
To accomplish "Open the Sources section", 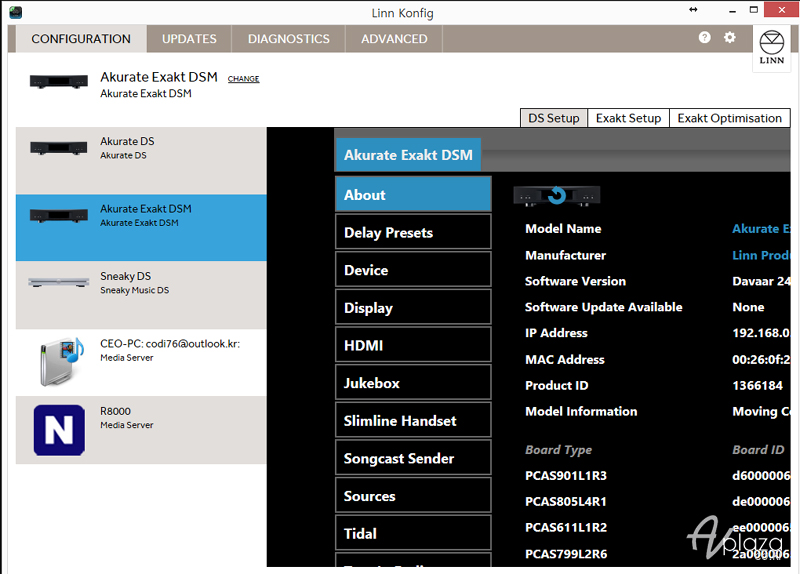I will click(x=413, y=496).
